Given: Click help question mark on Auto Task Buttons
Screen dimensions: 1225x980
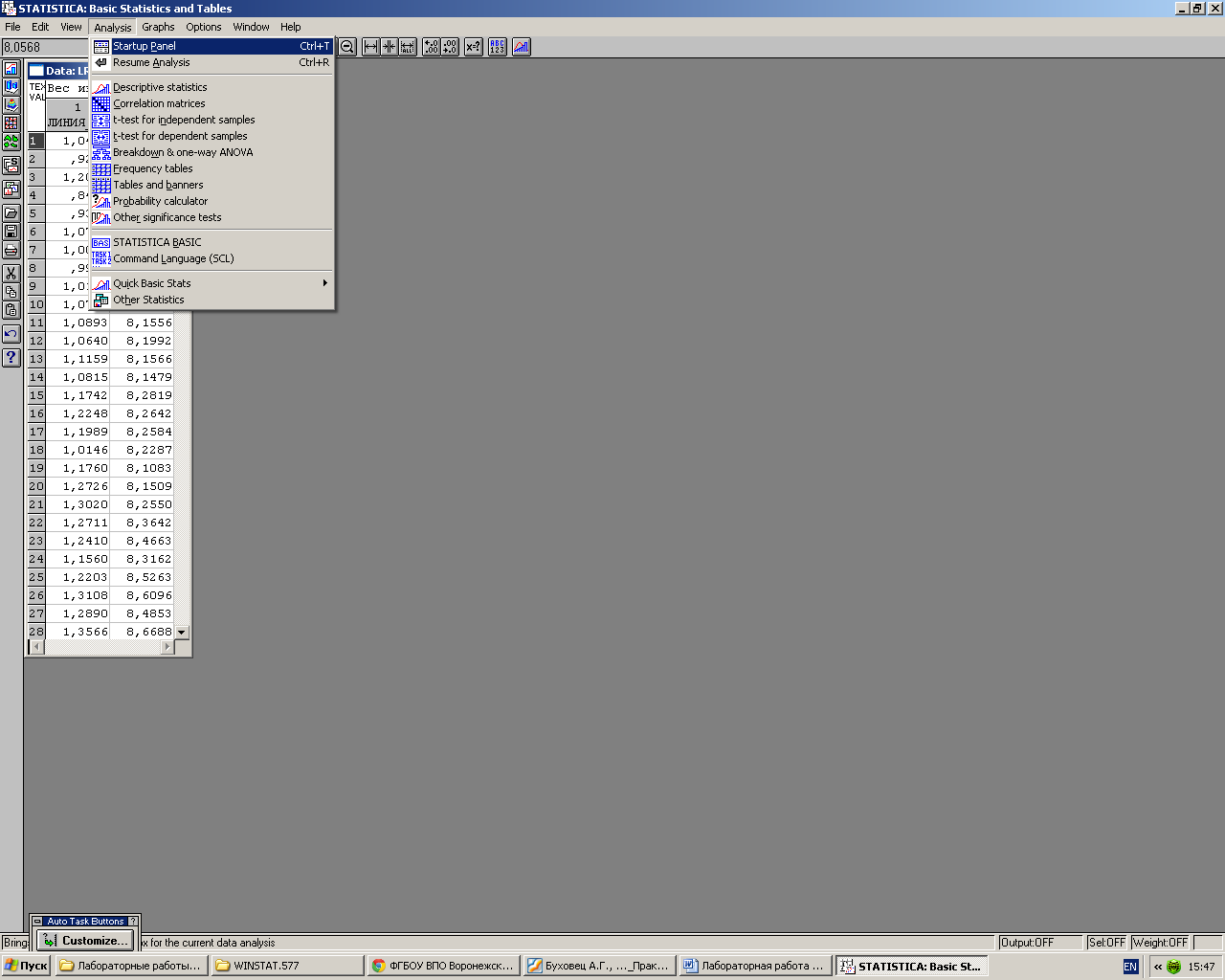Looking at the screenshot, I should pos(133,922).
